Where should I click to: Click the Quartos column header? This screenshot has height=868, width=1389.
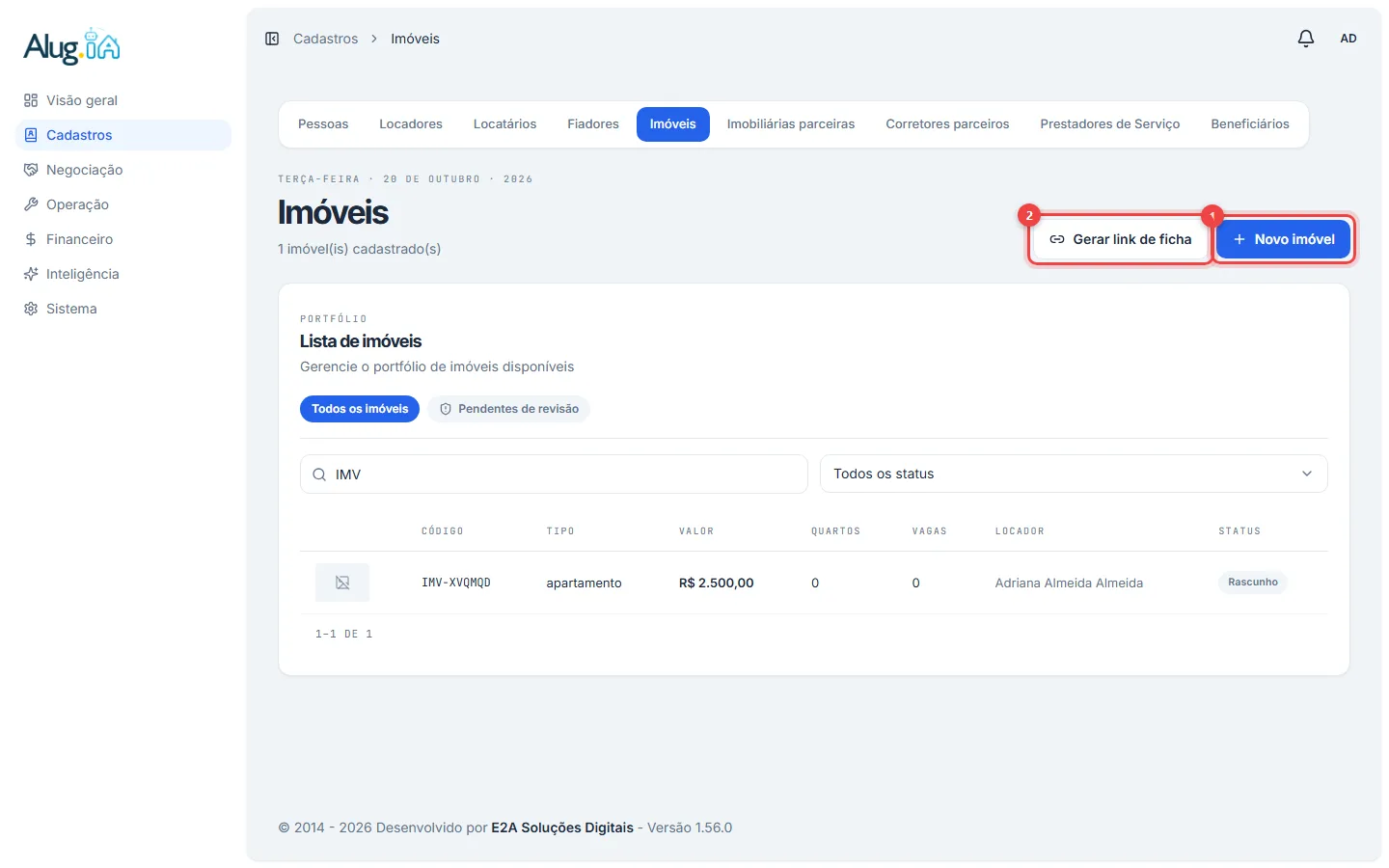835,531
